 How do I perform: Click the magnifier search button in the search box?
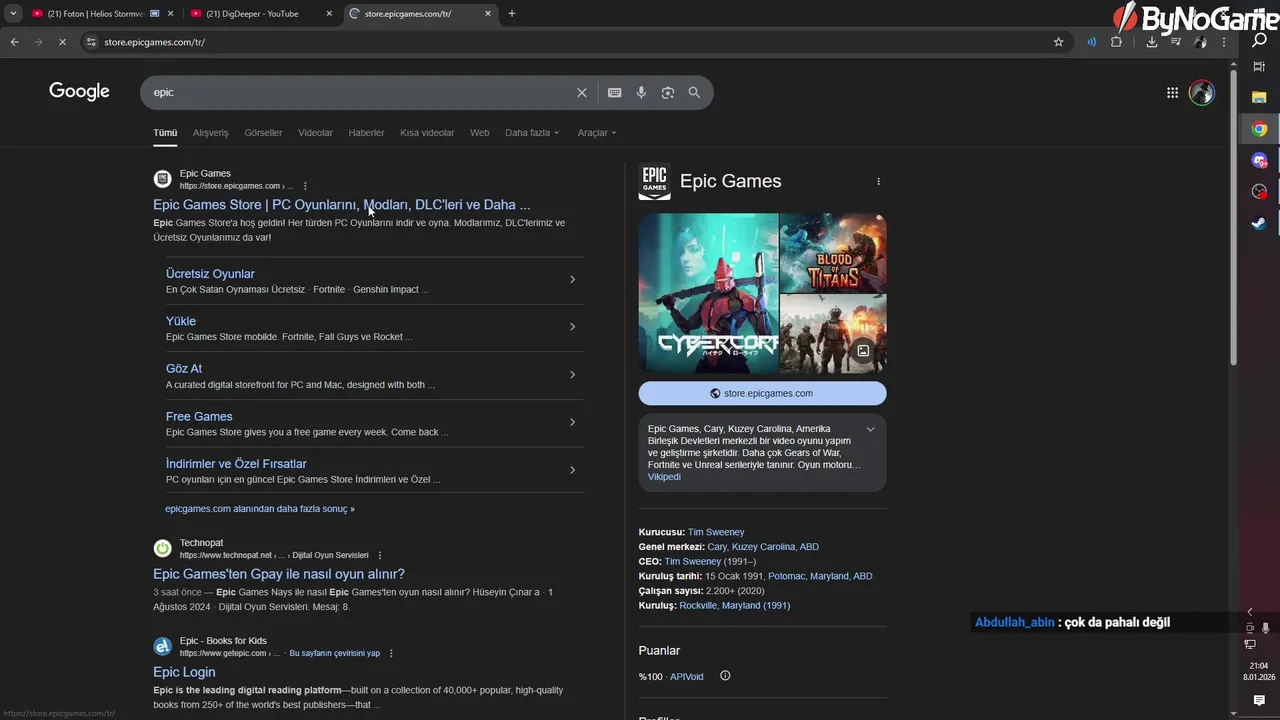pos(694,92)
